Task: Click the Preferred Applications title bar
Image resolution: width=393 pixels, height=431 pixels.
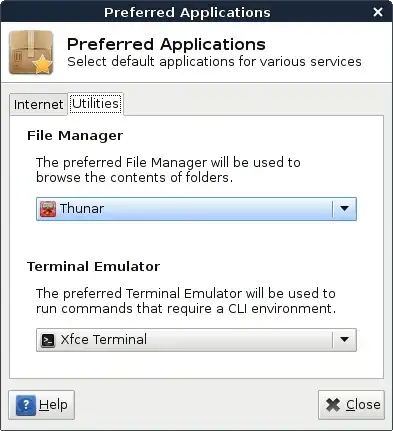Action: [187, 12]
